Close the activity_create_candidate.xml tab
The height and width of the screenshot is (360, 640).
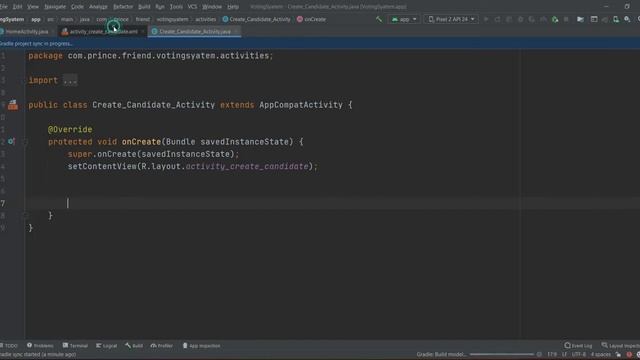pos(143,31)
